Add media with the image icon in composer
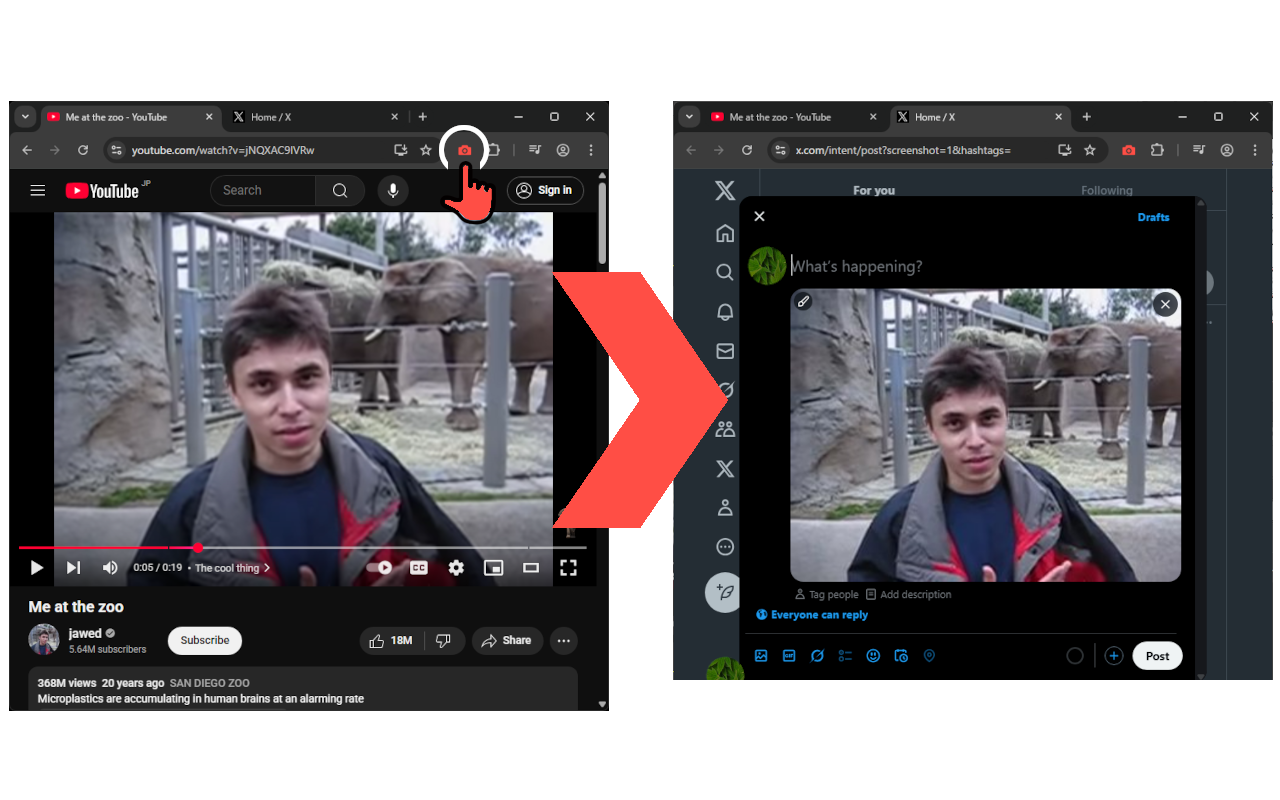The width and height of the screenshot is (1280, 800). pos(761,656)
